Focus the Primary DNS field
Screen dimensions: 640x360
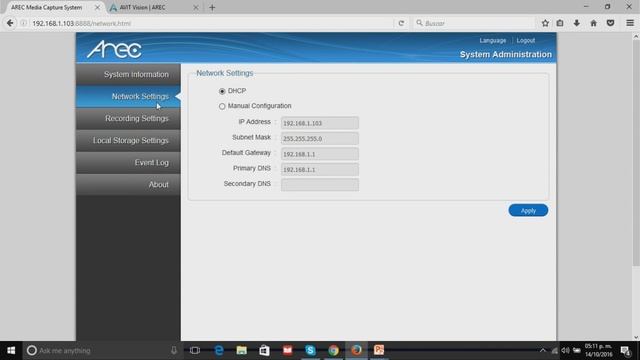[320, 169]
